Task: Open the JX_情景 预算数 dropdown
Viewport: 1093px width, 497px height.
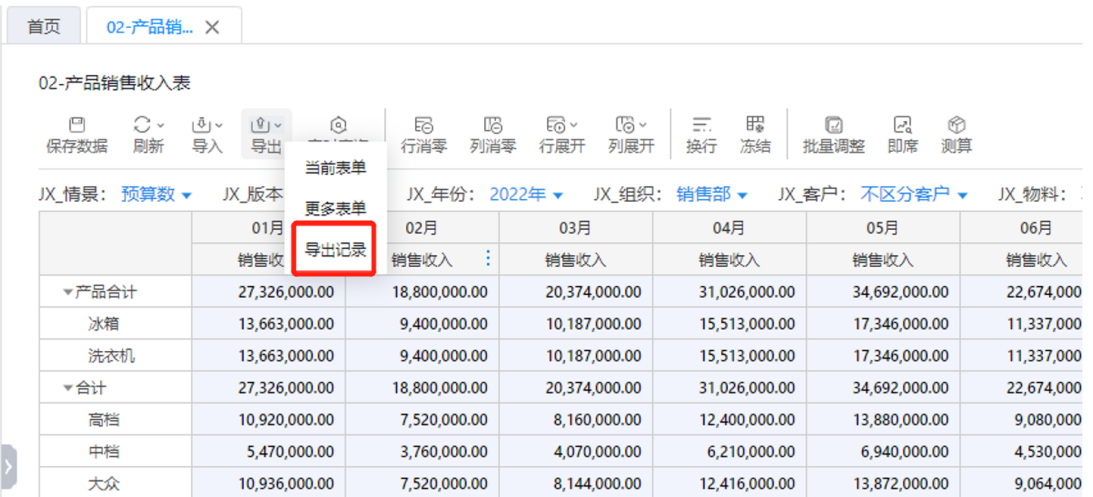Action: click(x=156, y=194)
